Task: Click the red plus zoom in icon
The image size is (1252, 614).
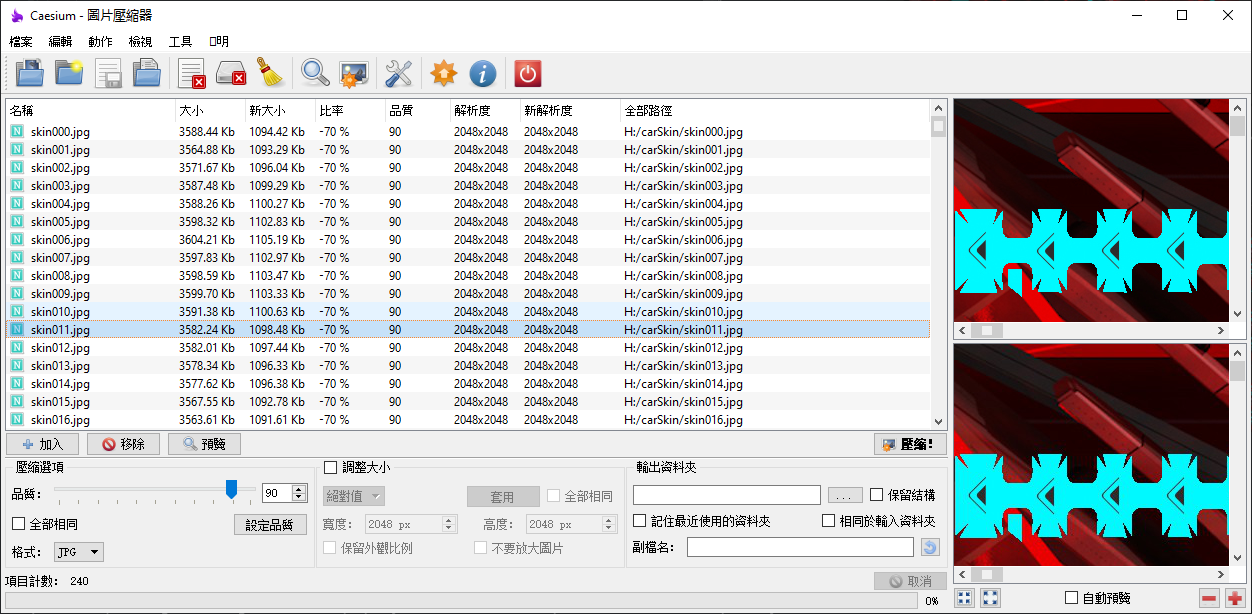Action: 1235,598
